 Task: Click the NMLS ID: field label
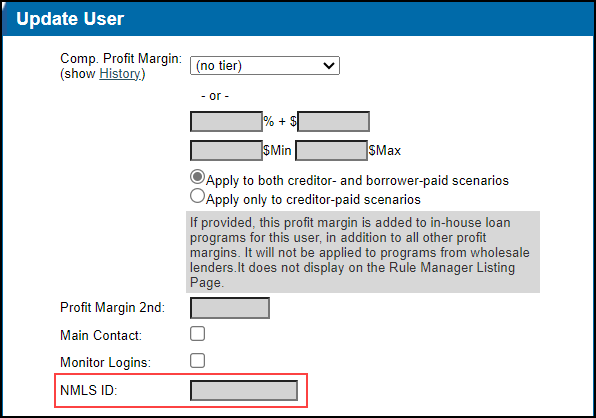coord(89,390)
